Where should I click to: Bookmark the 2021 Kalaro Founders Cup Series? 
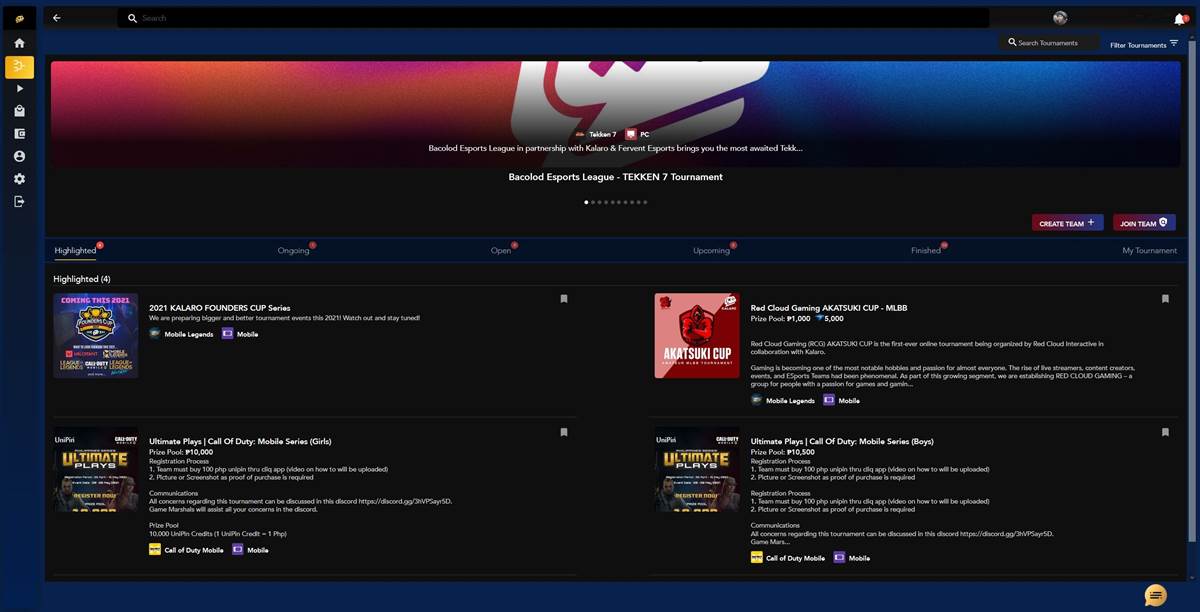(564, 299)
